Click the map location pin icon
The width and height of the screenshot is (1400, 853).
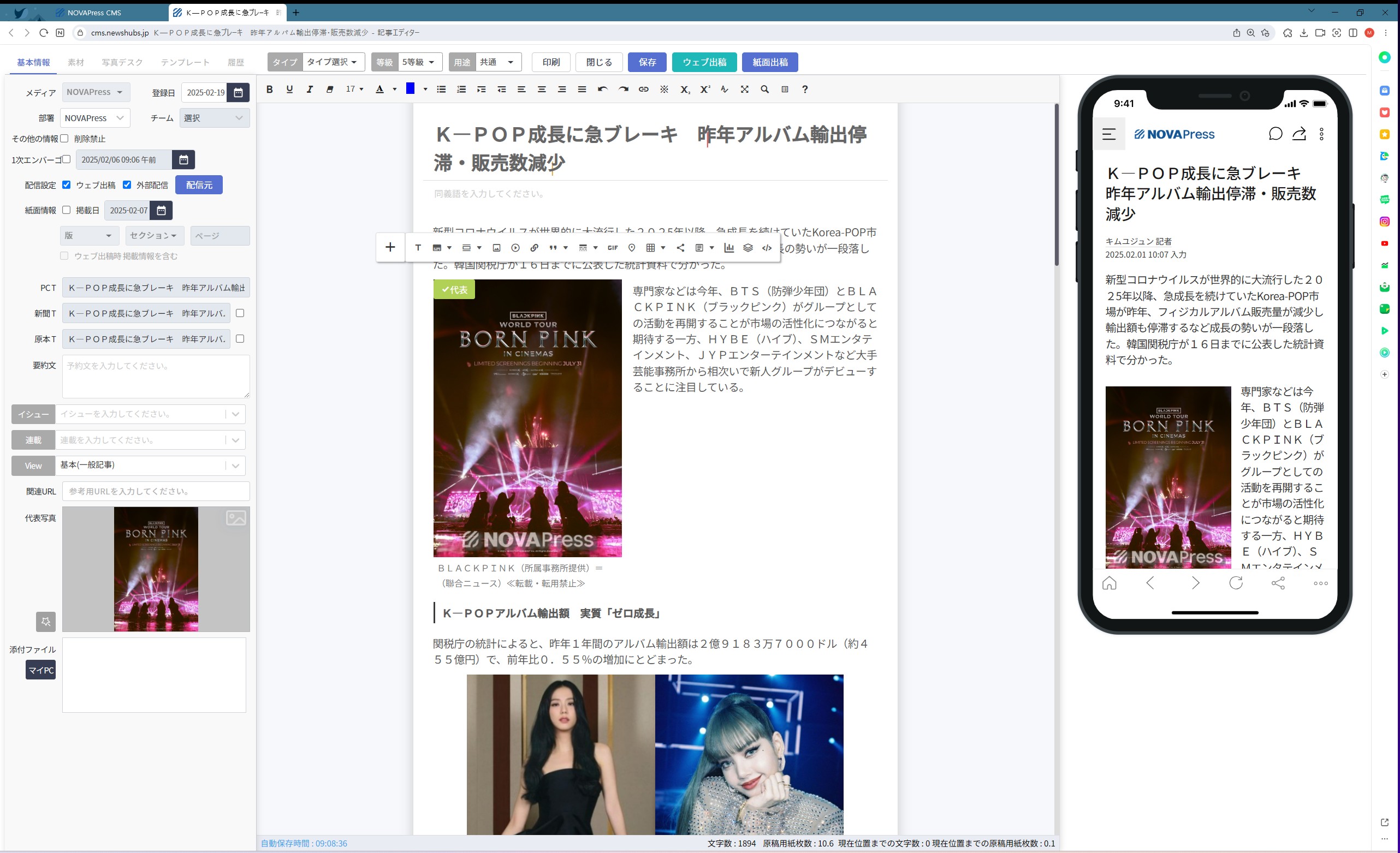pos(631,248)
